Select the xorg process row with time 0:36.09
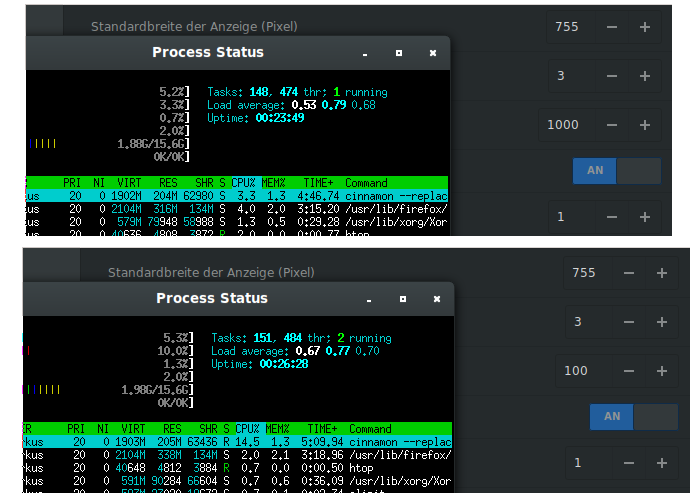Screen dimensions: 700x500 pos(238,481)
